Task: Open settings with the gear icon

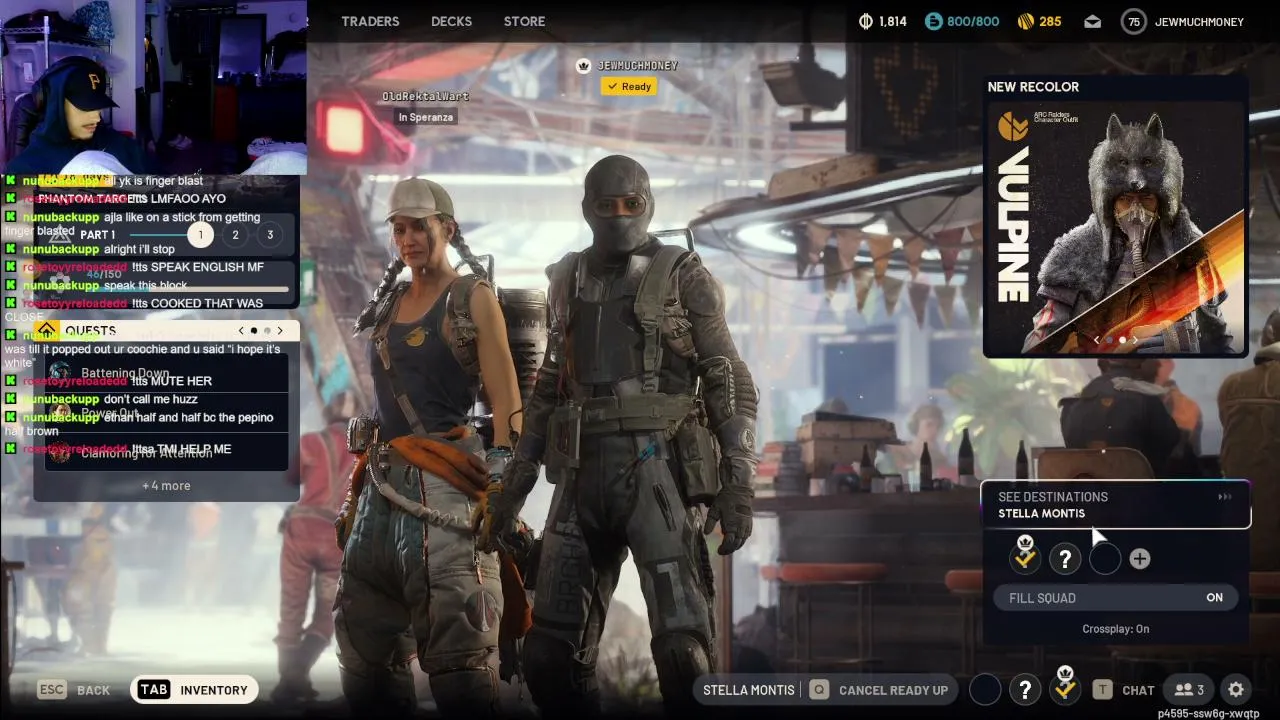Action: pos(1236,690)
